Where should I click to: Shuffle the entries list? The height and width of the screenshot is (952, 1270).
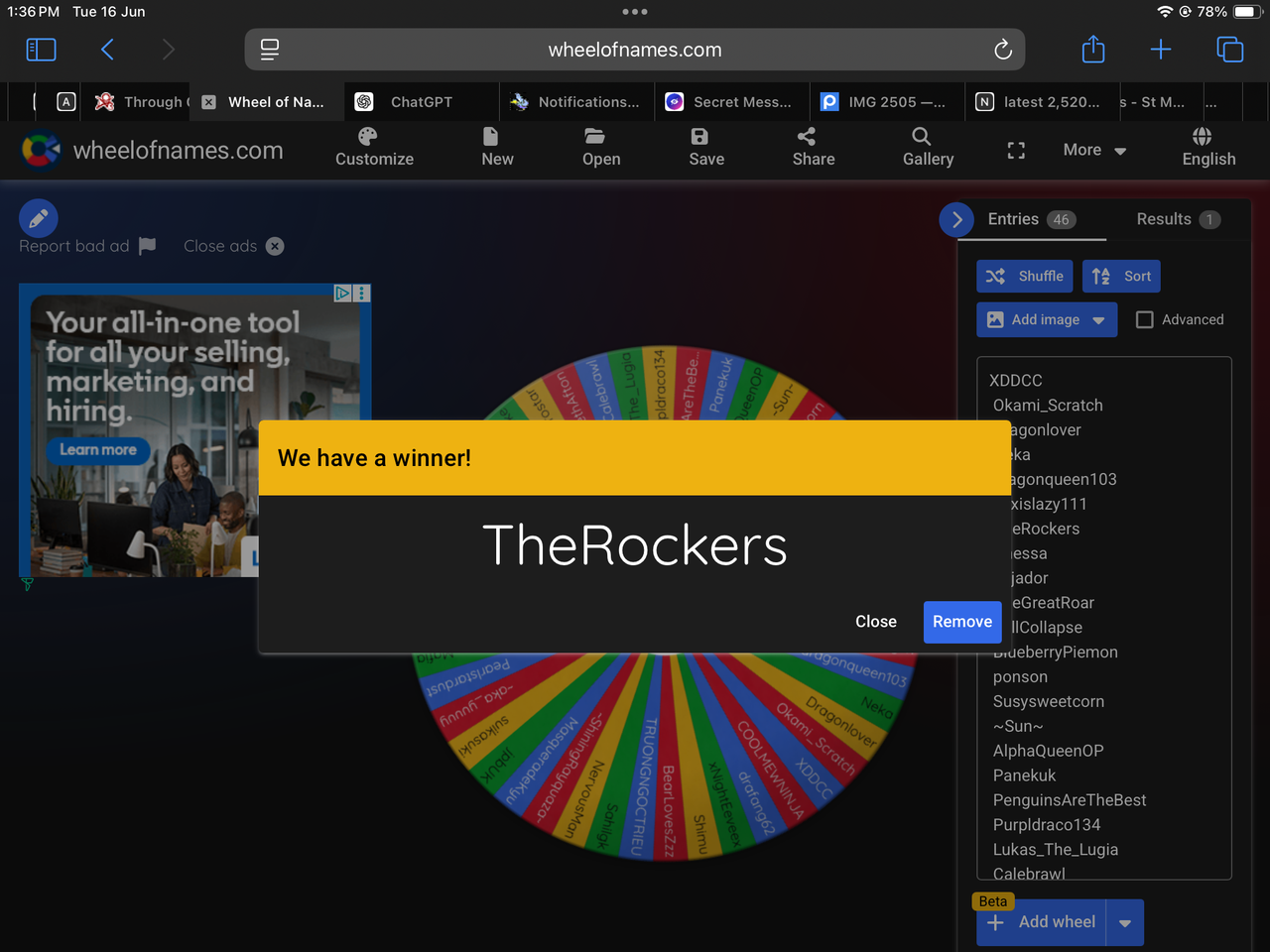pos(1025,277)
